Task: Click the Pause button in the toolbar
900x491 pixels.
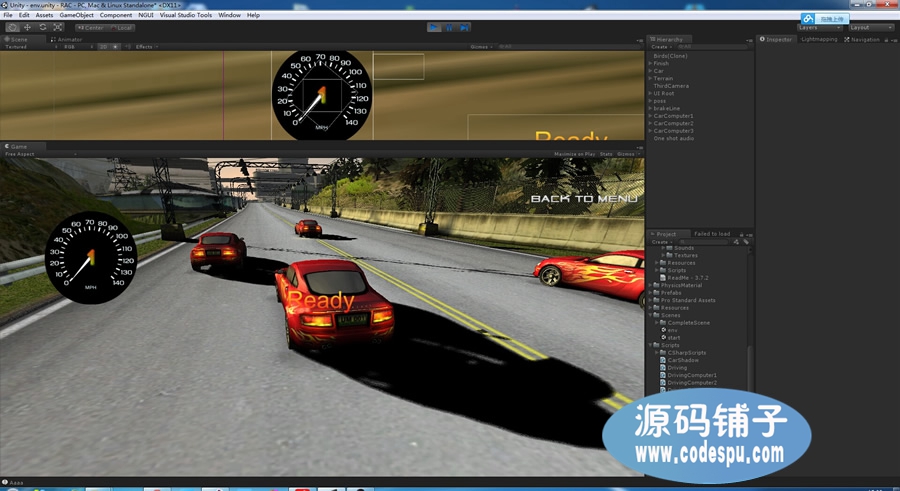Action: click(x=449, y=27)
